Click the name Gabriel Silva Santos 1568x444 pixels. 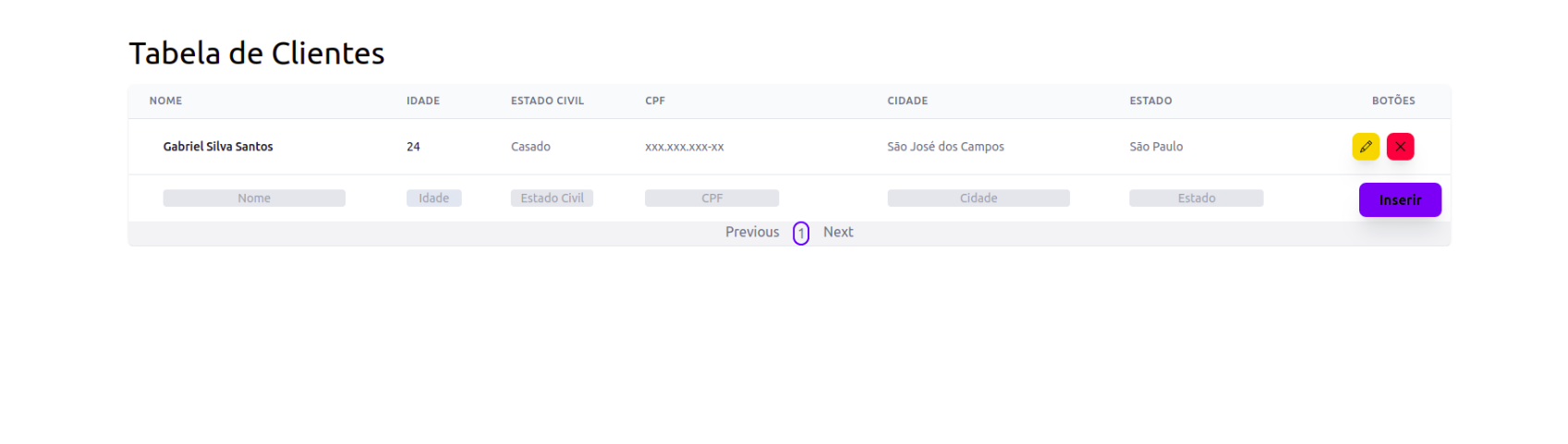point(218,147)
